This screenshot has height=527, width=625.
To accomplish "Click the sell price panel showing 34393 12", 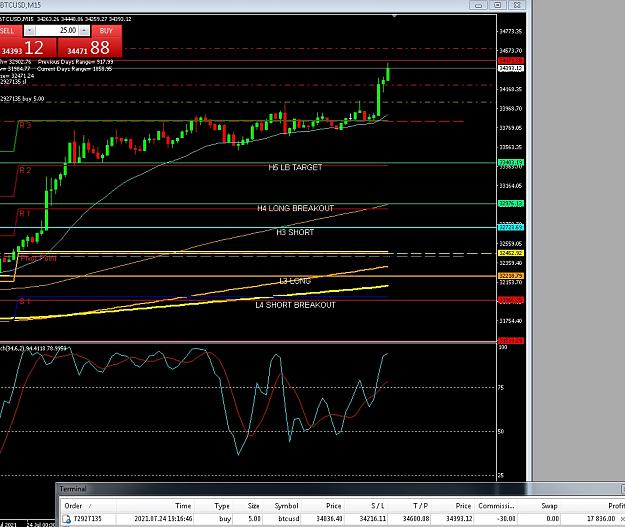I will (x=28, y=48).
